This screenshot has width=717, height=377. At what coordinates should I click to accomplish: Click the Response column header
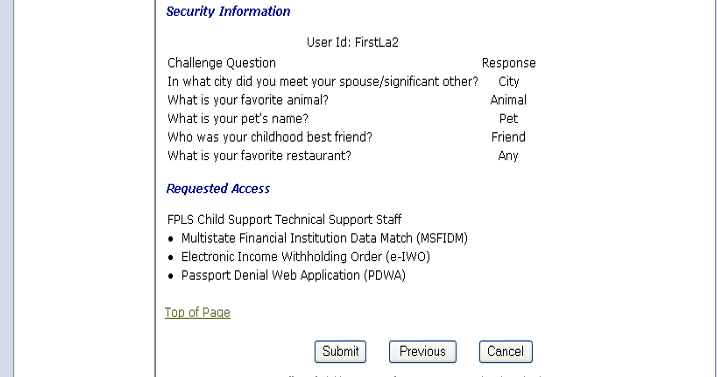[508, 63]
